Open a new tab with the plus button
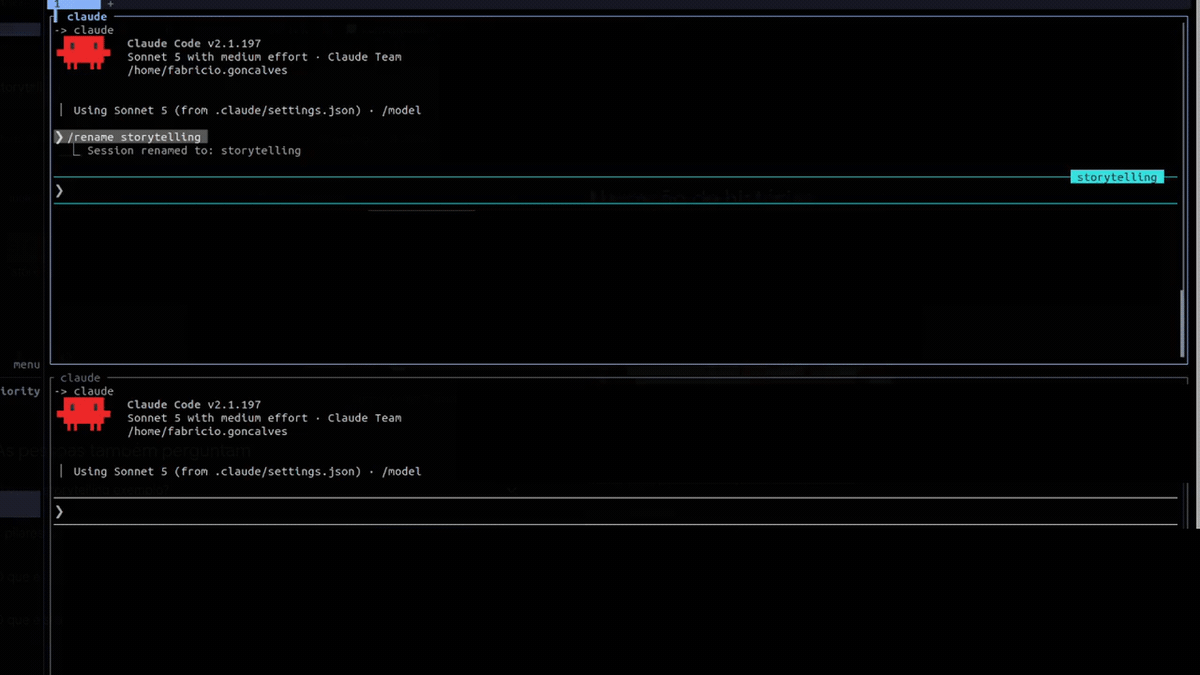The width and height of the screenshot is (1200, 675). point(110,4)
